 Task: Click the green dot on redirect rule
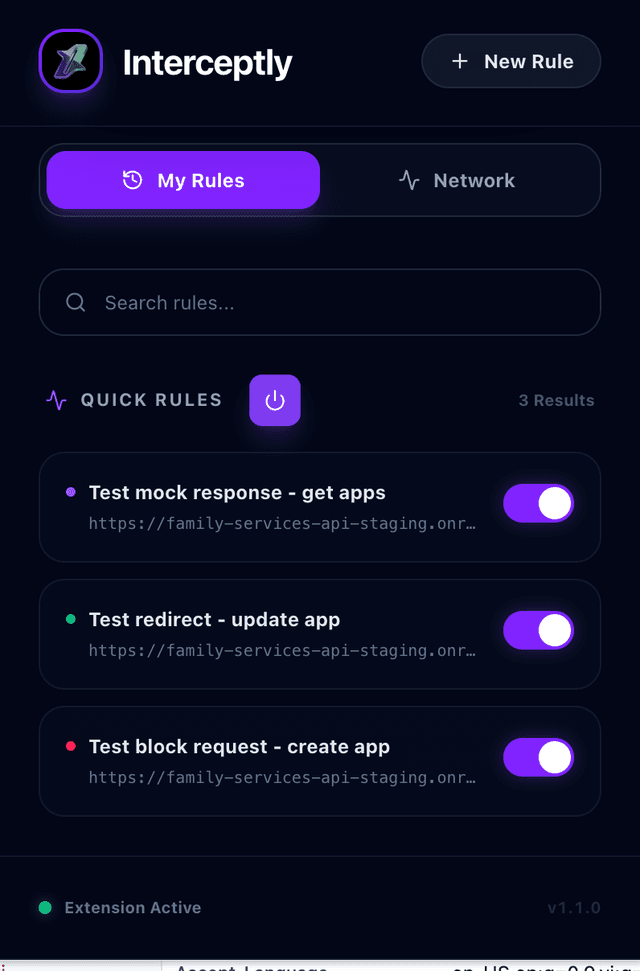click(70, 619)
